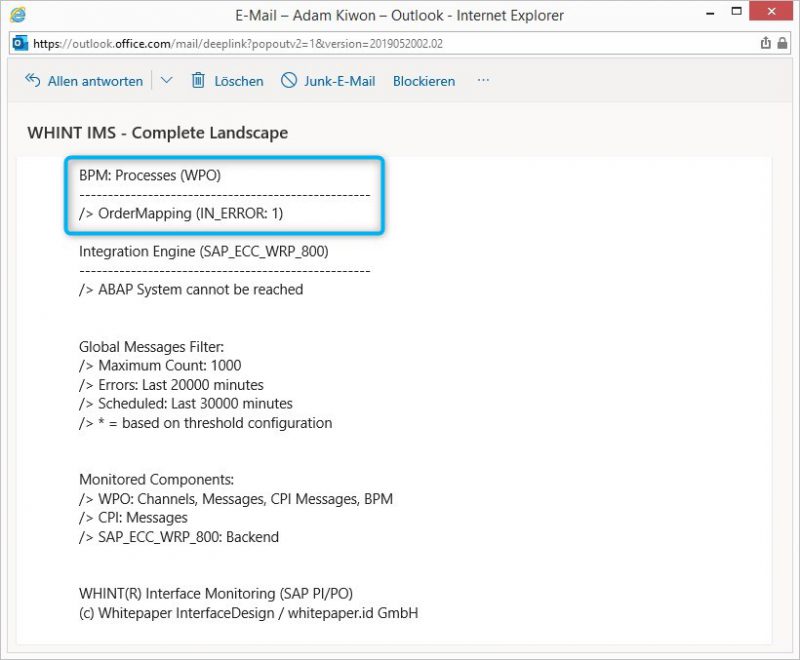The image size is (800, 660).
Task: Click Global Messages Filter heading
Action: pyautogui.click(x=152, y=347)
